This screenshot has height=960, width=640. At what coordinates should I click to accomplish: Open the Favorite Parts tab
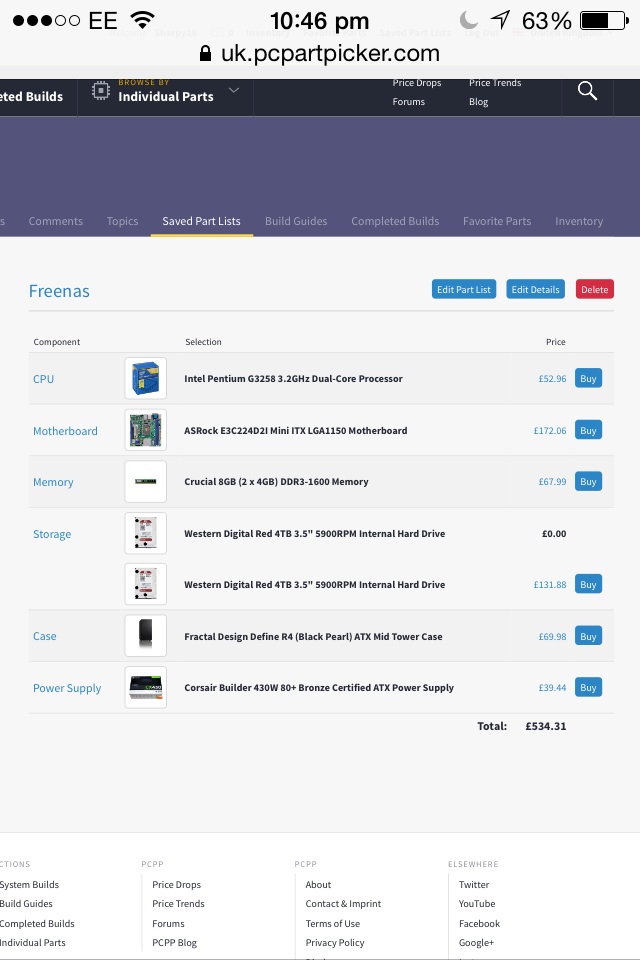pyautogui.click(x=497, y=221)
